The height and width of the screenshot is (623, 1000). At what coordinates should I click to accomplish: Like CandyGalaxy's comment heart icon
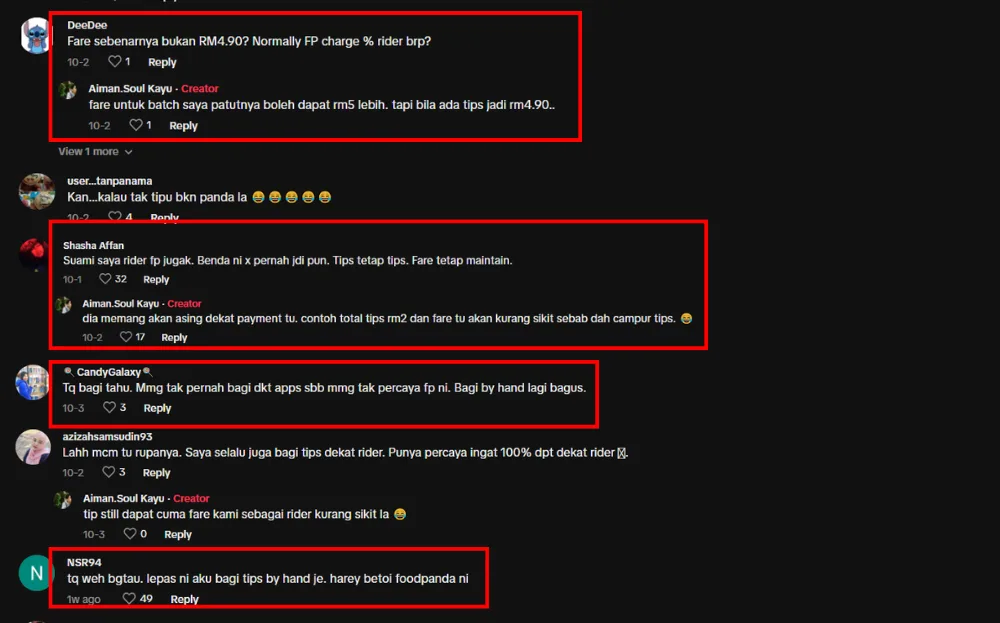coord(109,407)
